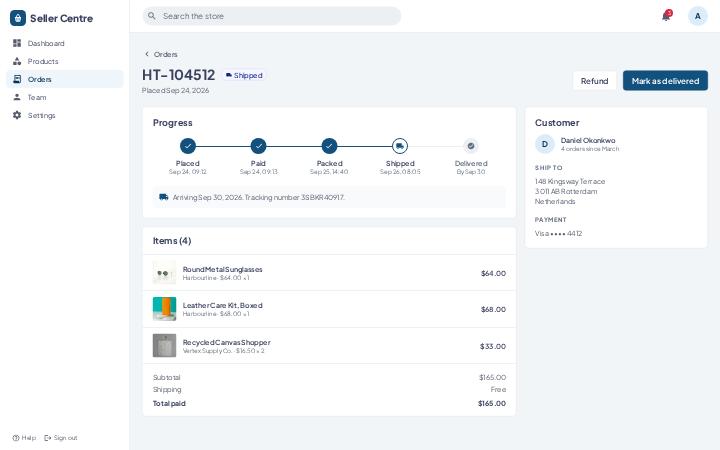Click the magnifier icon in search bar
The height and width of the screenshot is (450, 720).
[x=152, y=16]
